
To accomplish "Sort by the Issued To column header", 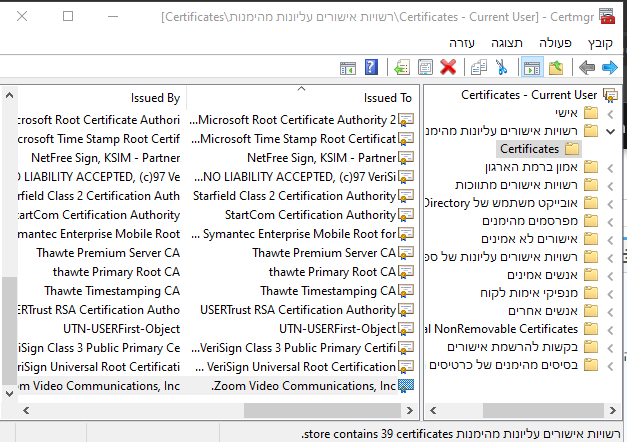I will [x=303, y=98].
